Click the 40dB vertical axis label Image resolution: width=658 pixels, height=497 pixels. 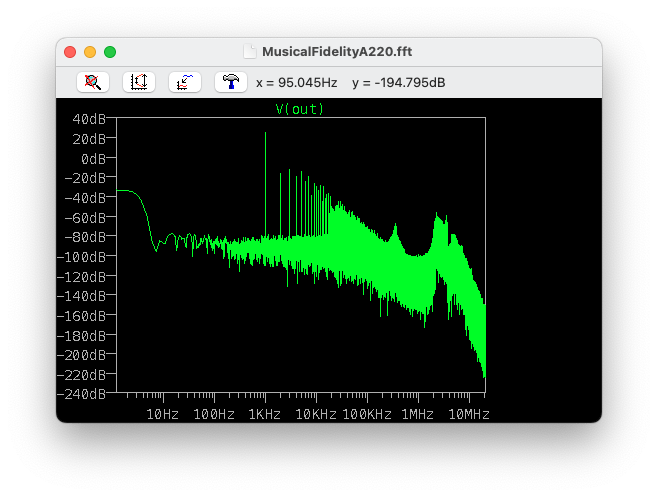tap(89, 119)
